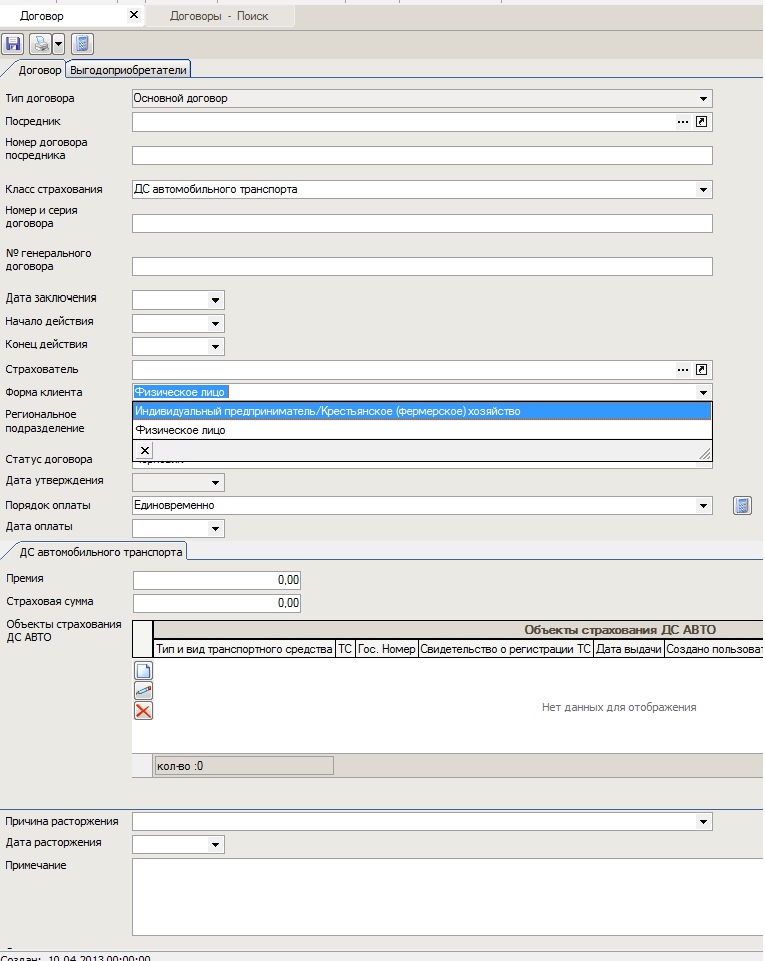
Task: Switch to Выгодоприобретатели tab
Action: pos(128,69)
